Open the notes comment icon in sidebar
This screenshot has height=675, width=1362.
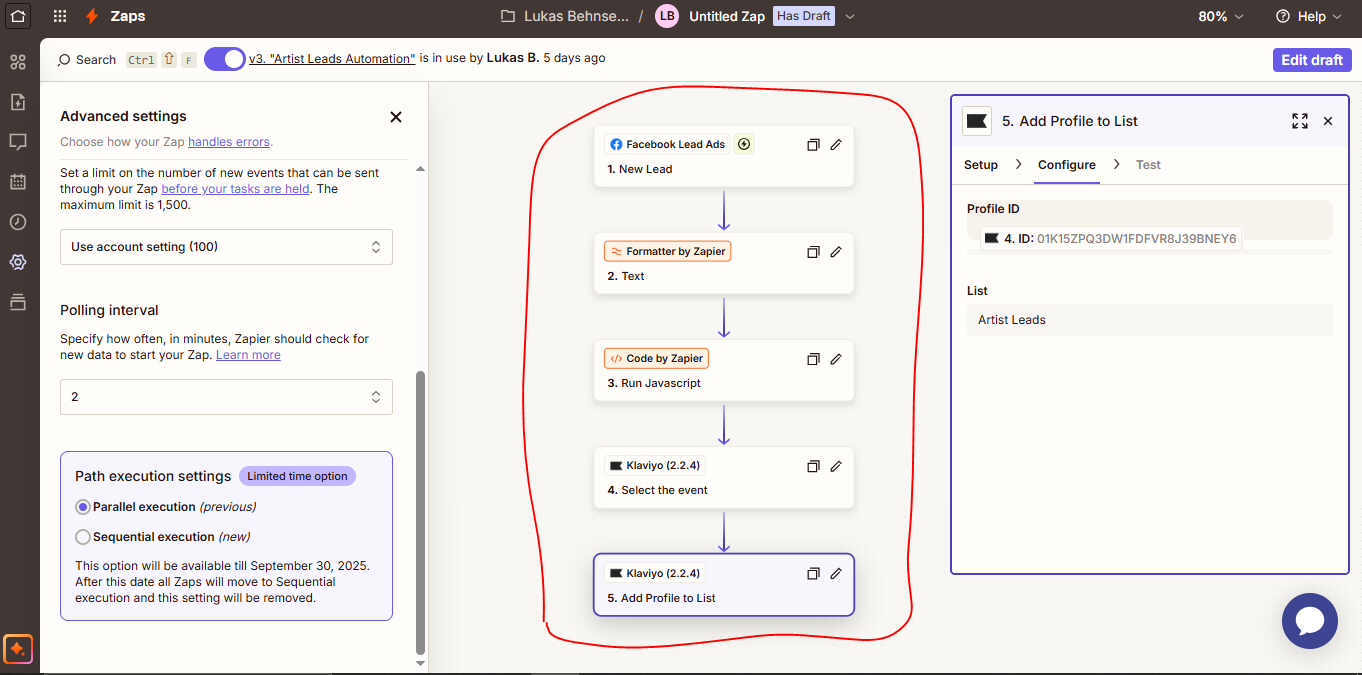tap(18, 142)
